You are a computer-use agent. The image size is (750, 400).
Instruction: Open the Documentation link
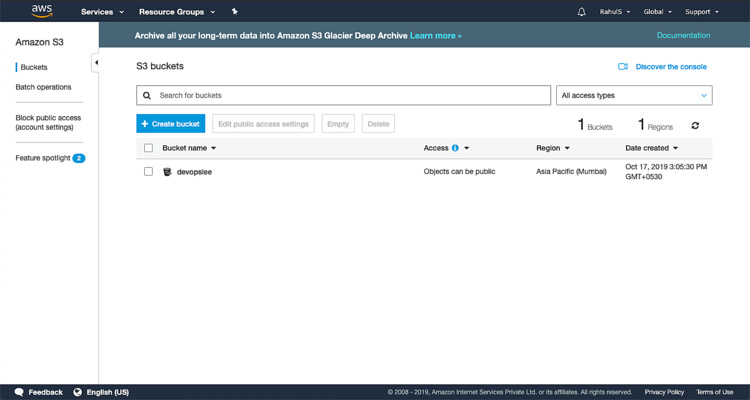[x=683, y=35]
